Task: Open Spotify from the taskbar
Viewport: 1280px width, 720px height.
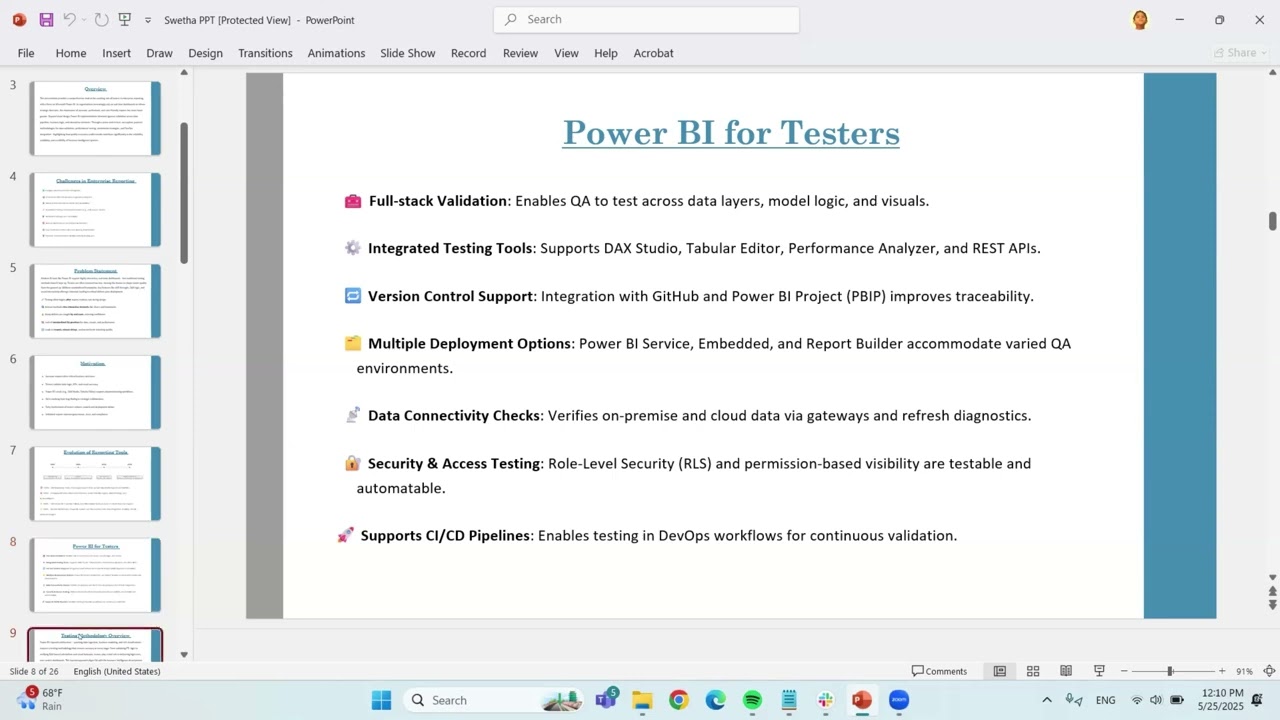Action: pyautogui.click(x=752, y=700)
